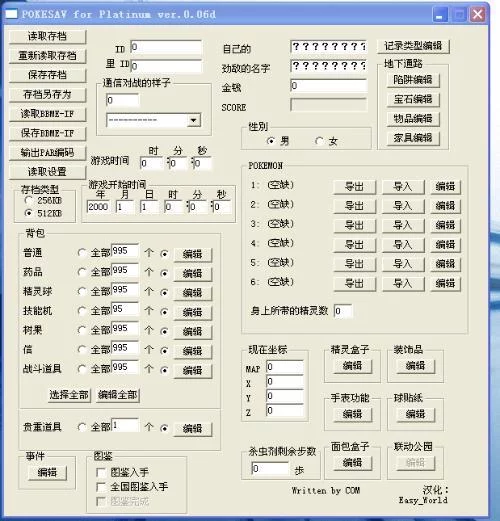Edit the 面包盒子 poffin case

(x=352, y=463)
